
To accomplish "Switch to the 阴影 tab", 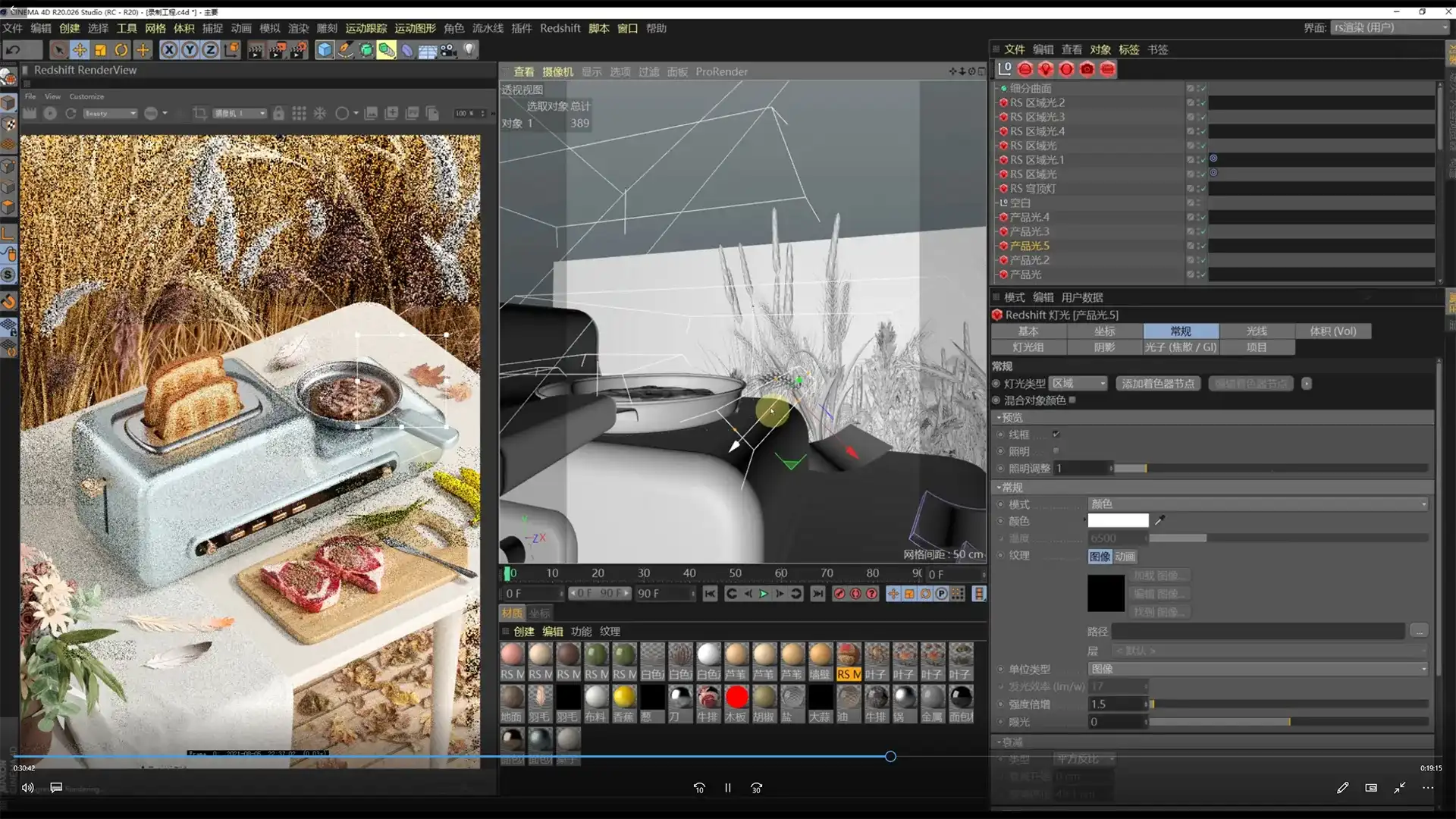I will click(x=1104, y=347).
